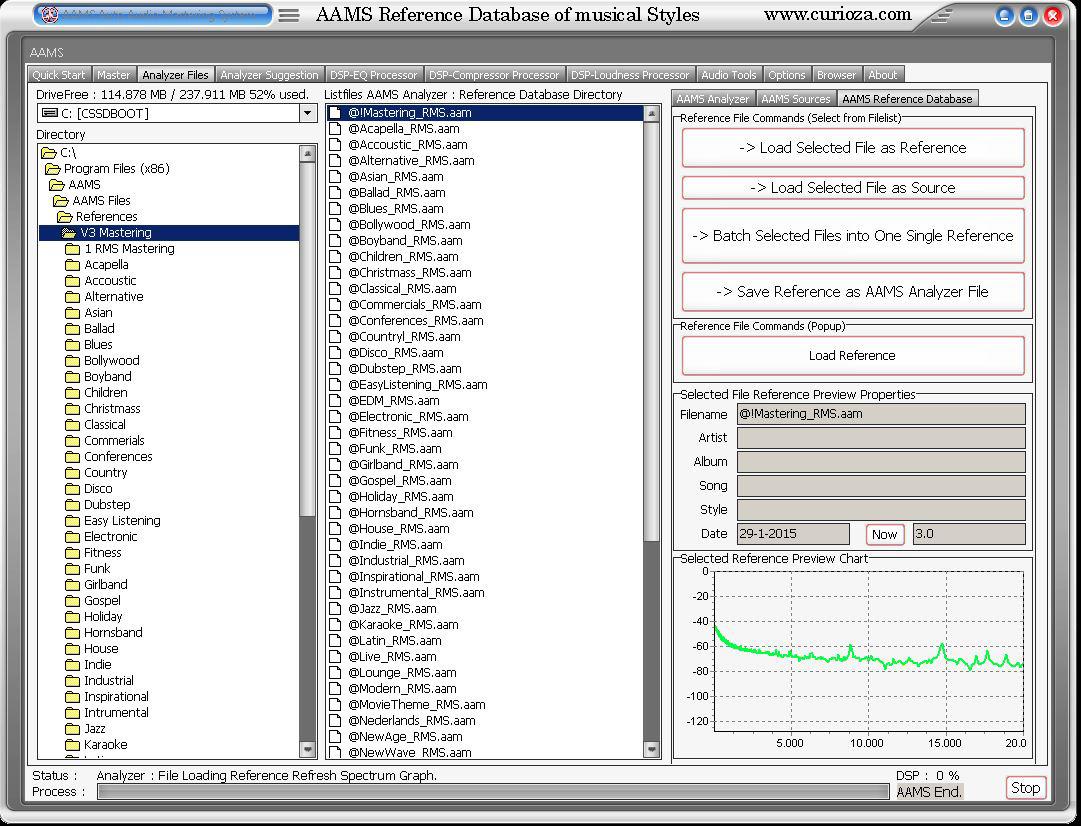
Task: Click the file icon beside @Gospel_RMS.aam
Action: (x=335, y=481)
